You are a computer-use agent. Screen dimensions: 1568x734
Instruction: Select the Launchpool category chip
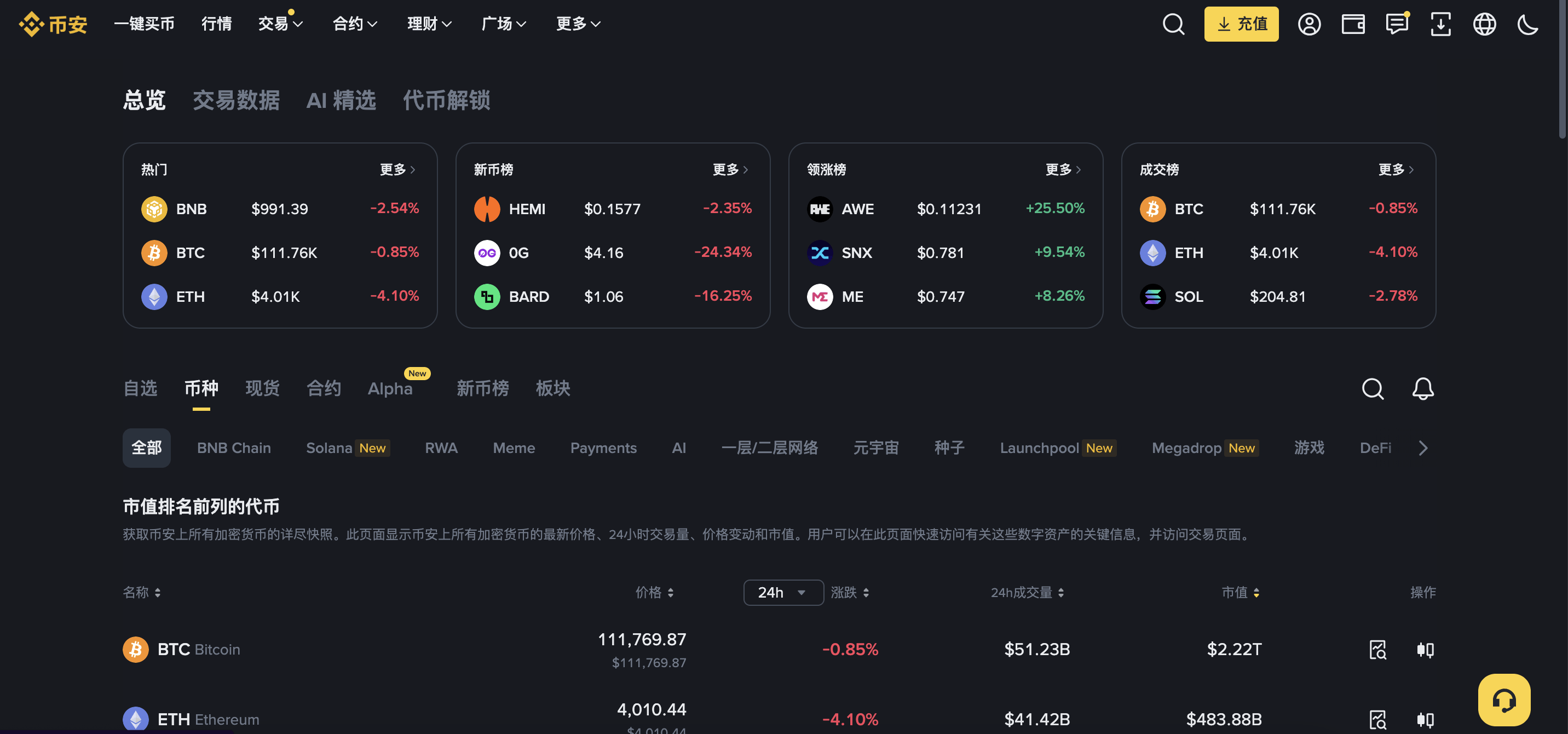click(x=1058, y=448)
